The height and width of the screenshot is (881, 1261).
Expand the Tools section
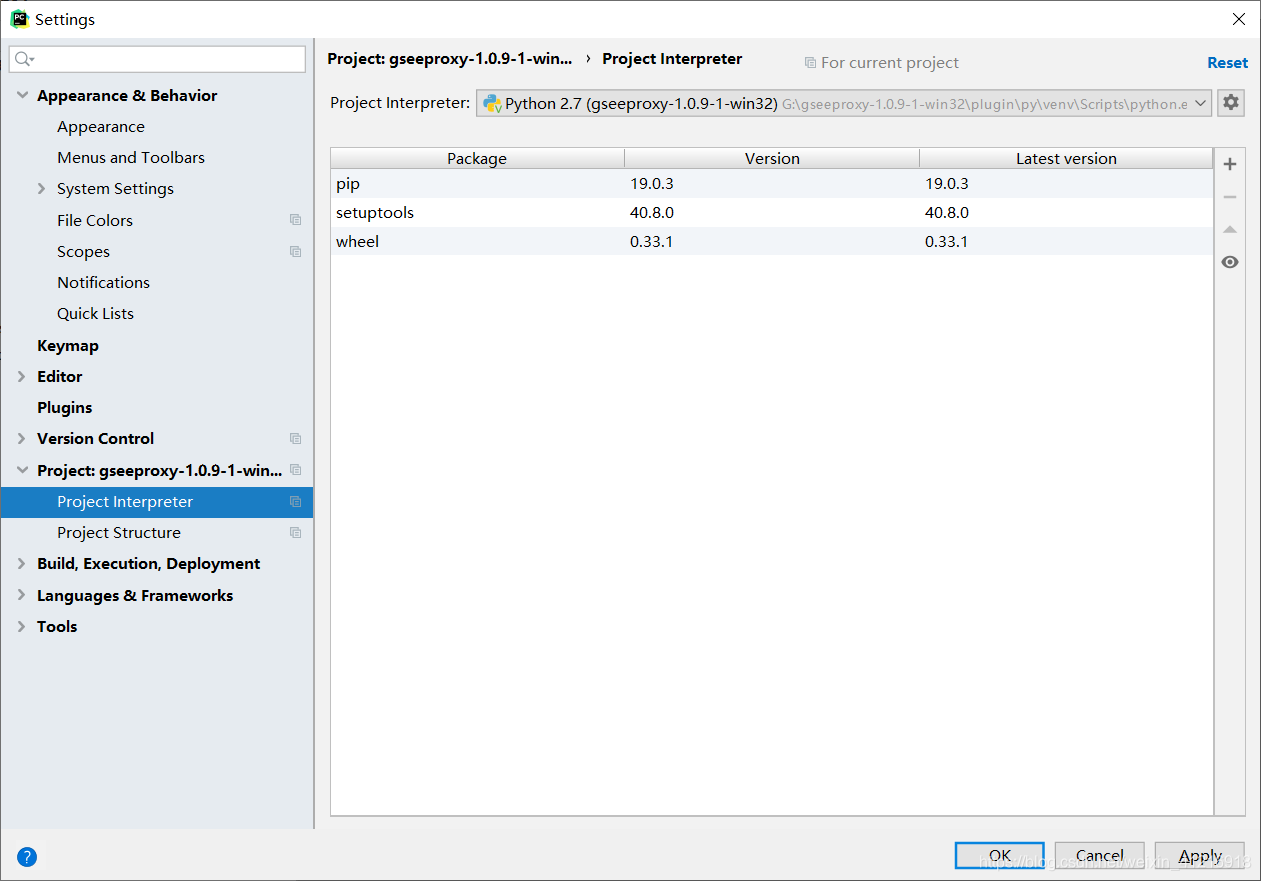(22, 627)
